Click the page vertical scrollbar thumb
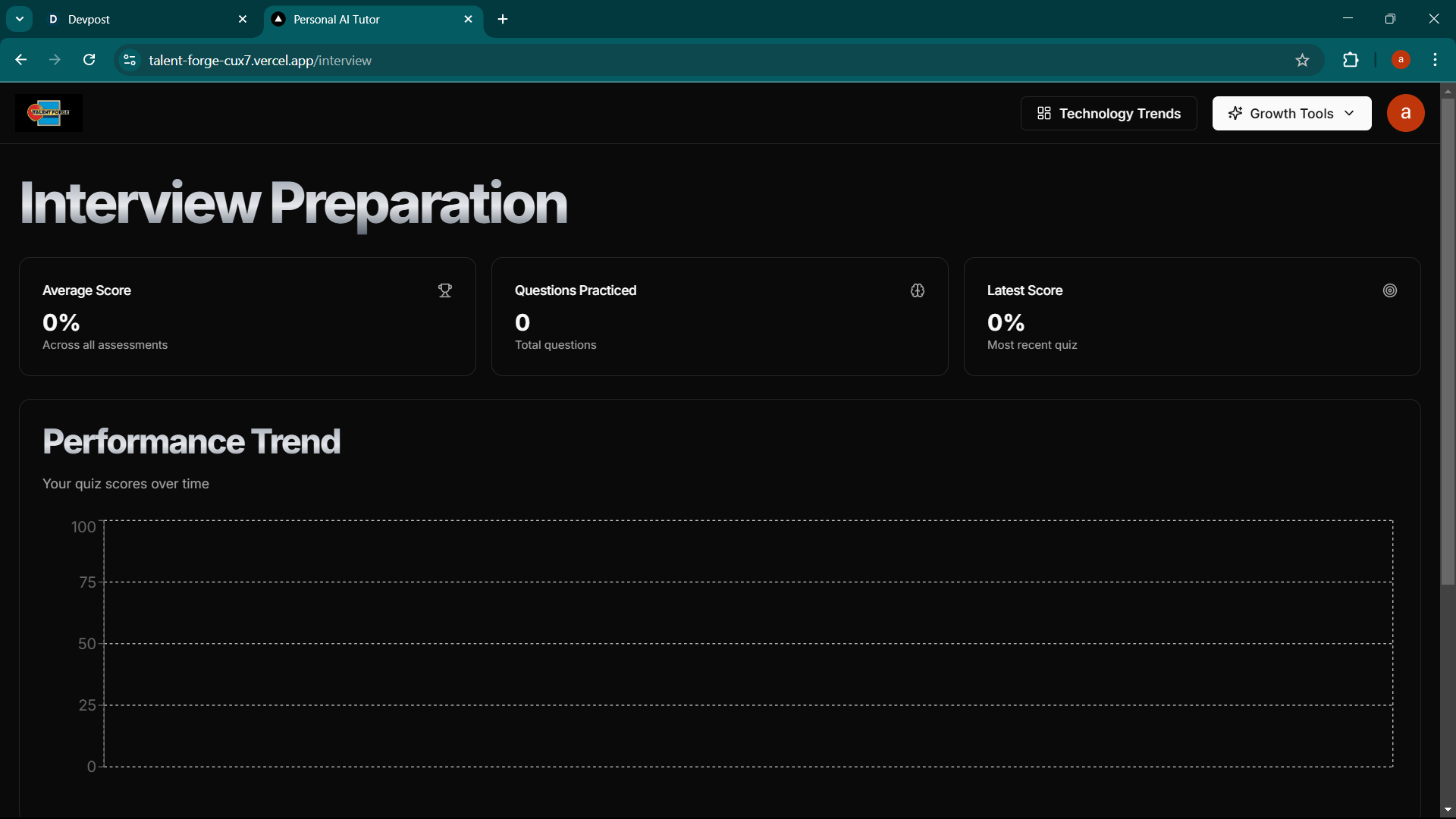 pos(1448,341)
